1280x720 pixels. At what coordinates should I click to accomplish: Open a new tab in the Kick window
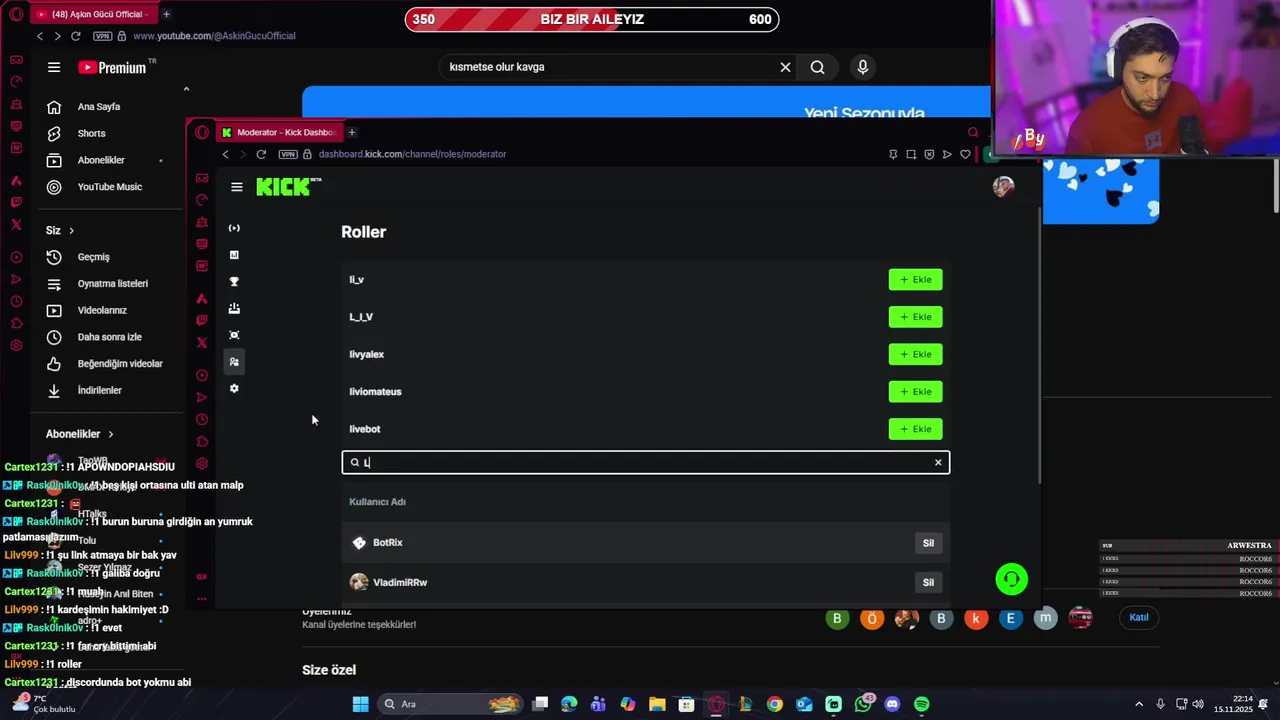click(351, 132)
